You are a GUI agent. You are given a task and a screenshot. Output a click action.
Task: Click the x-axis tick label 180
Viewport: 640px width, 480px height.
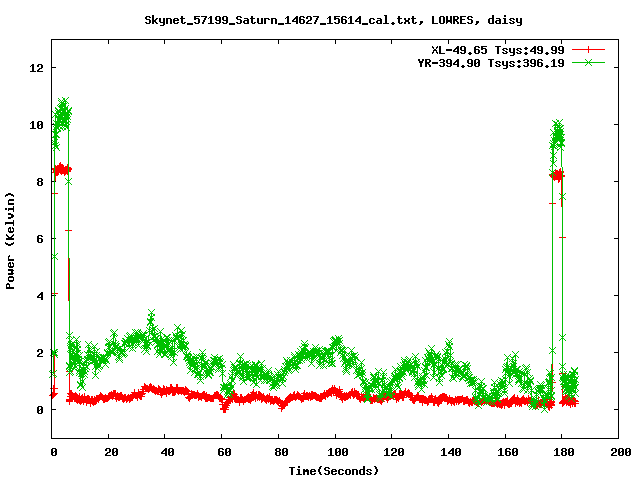[564, 452]
